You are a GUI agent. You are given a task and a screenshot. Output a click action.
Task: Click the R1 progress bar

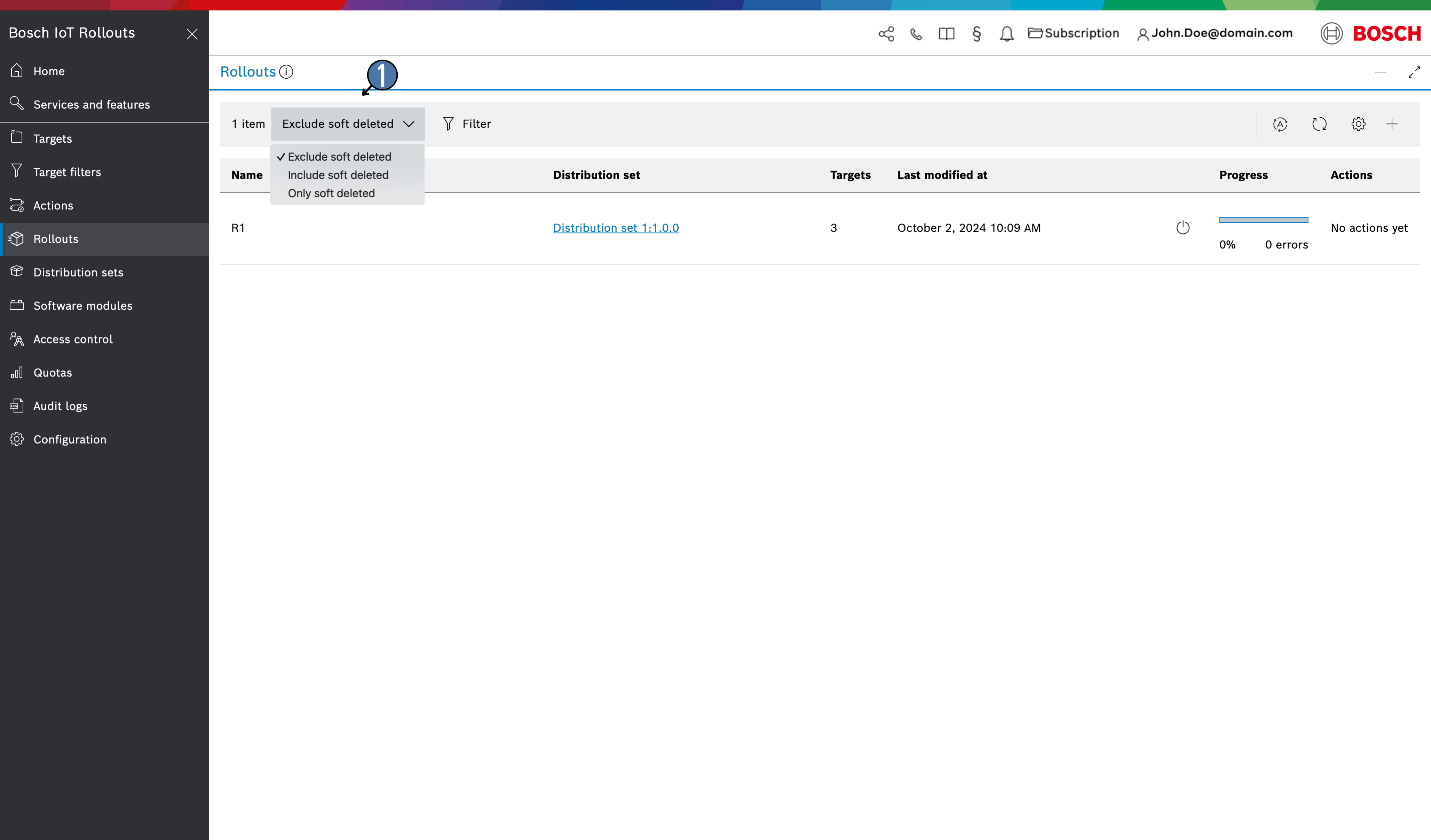1264,220
